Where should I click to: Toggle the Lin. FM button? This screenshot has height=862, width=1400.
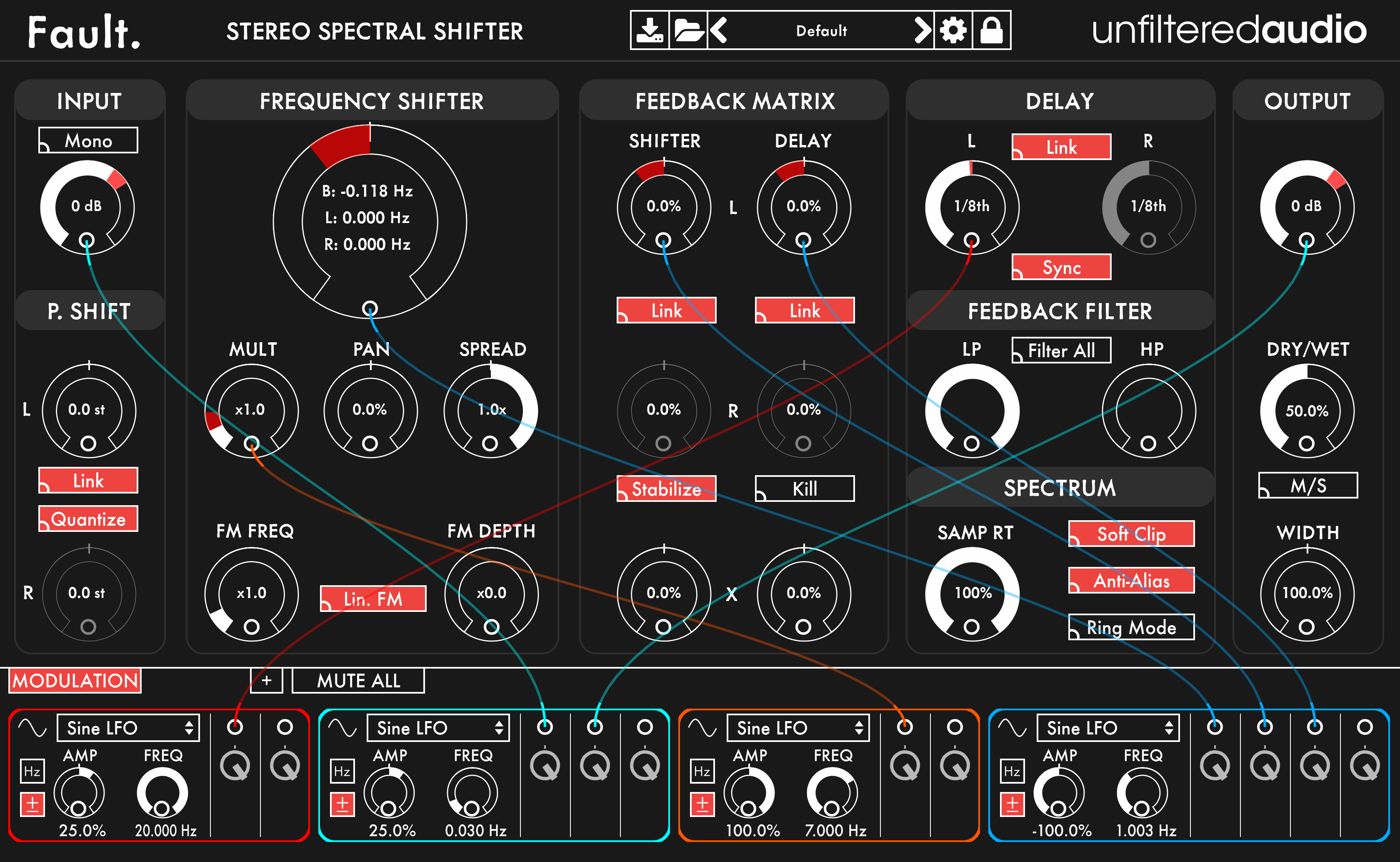click(373, 599)
